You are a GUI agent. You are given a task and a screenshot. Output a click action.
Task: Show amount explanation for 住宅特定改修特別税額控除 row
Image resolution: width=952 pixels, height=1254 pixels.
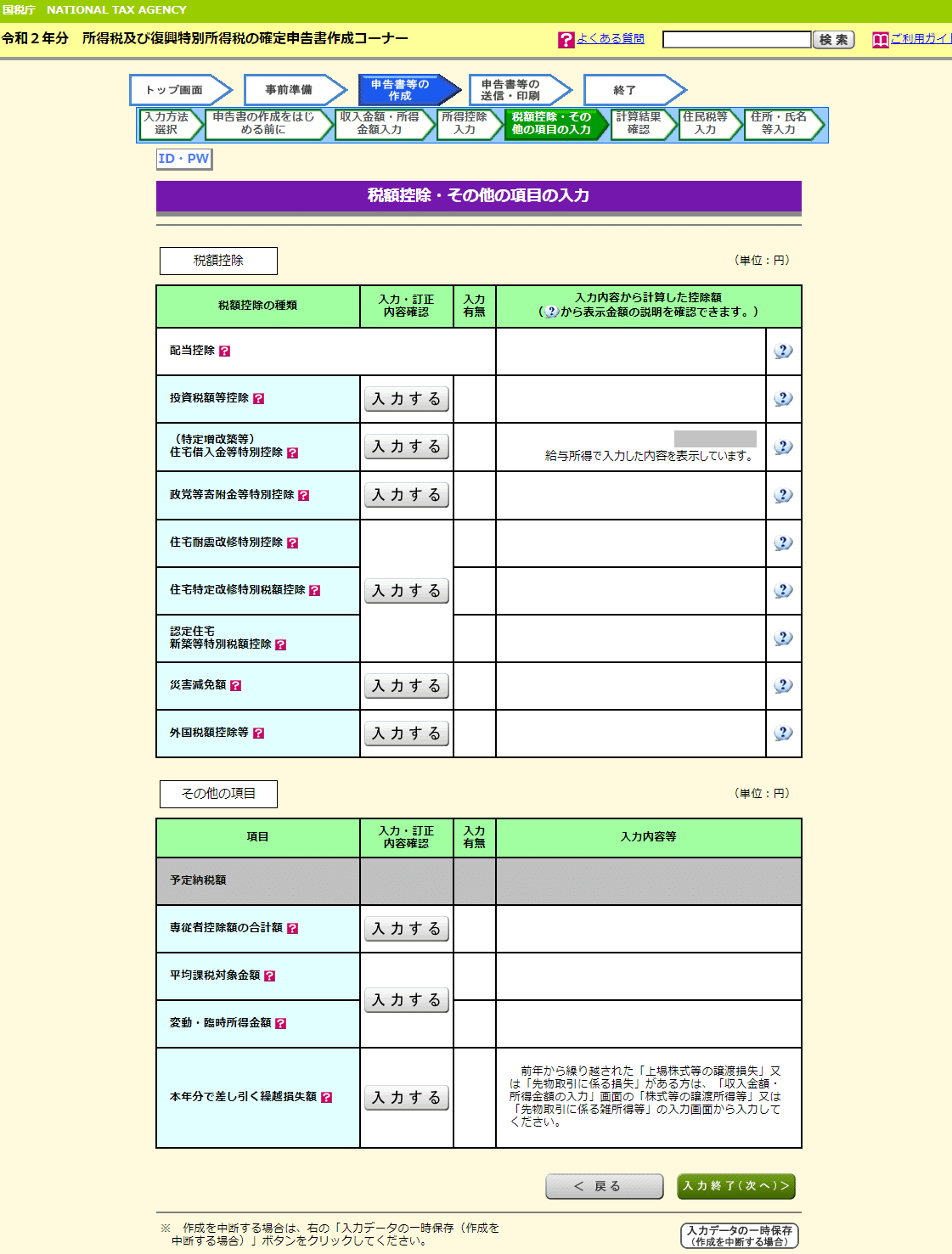pos(783,590)
